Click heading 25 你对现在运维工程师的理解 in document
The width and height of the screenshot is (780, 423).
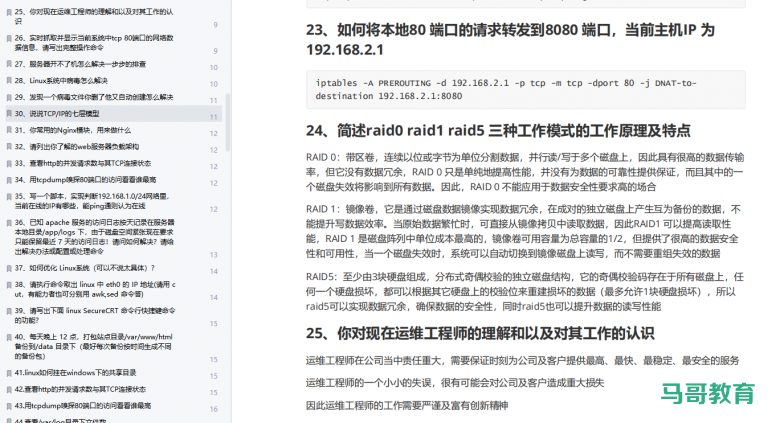click(x=480, y=332)
